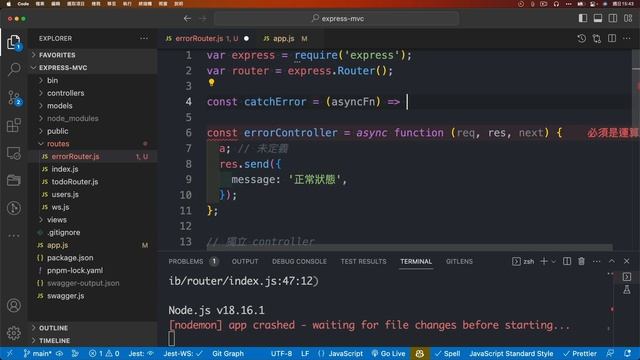Open editor more actions menu

627,38
